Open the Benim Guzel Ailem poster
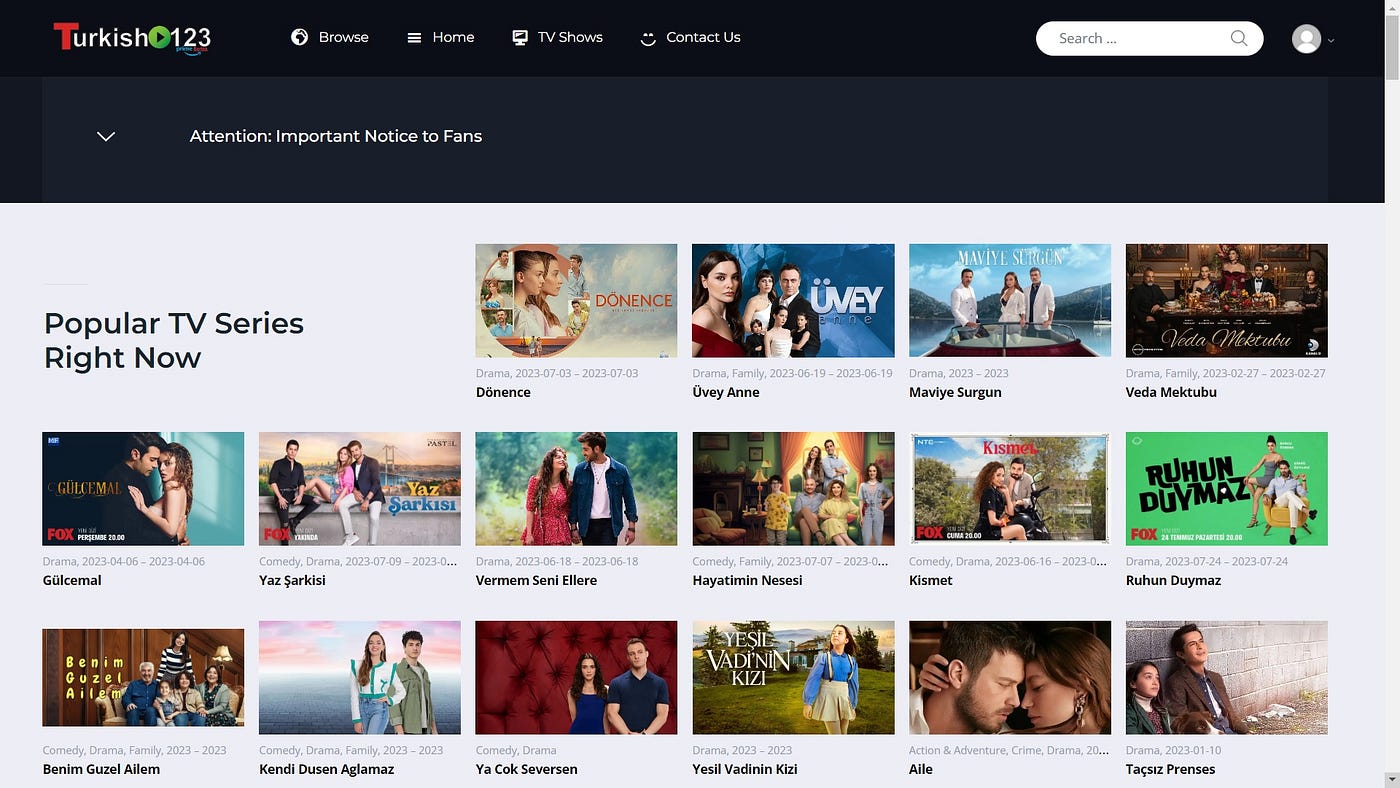The image size is (1400, 788). point(143,677)
